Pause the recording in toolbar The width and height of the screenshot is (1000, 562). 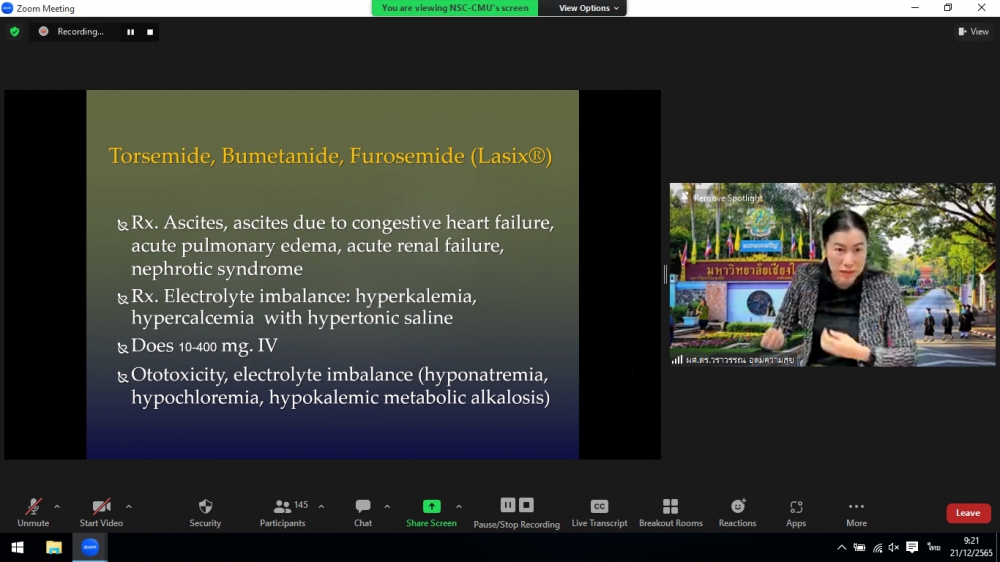coord(508,505)
